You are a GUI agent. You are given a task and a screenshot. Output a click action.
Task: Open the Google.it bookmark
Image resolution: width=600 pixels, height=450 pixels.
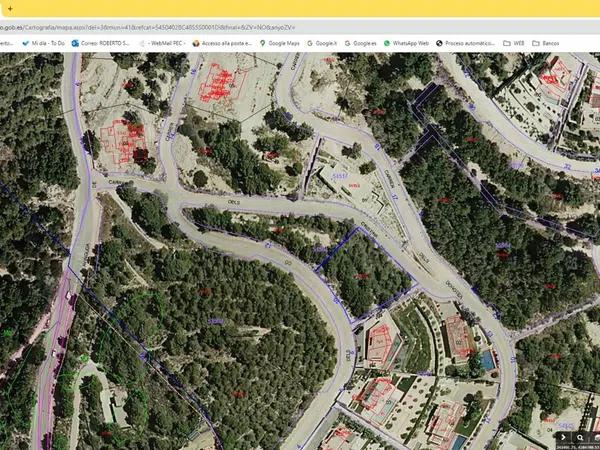pos(325,44)
